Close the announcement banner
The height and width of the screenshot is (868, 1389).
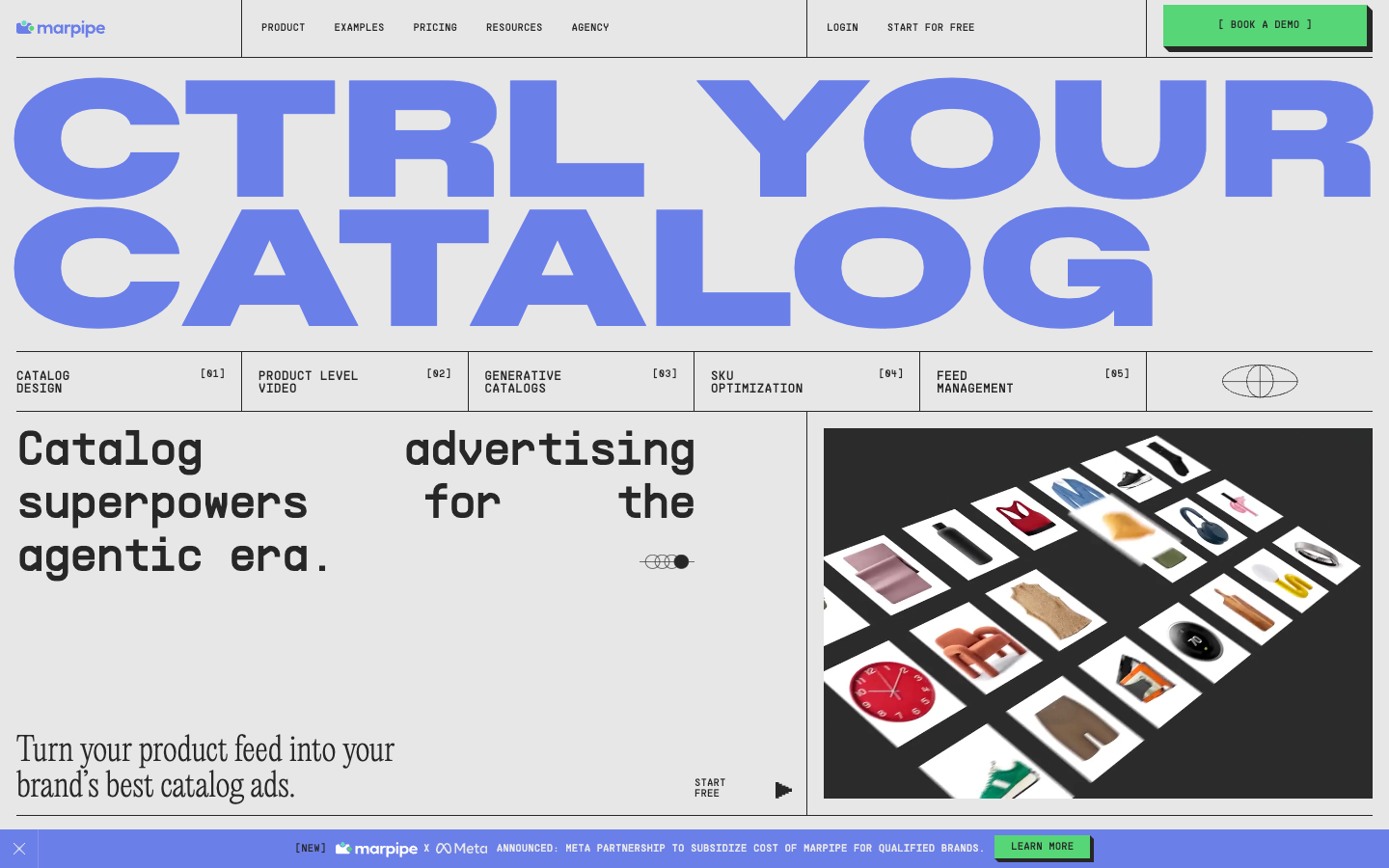pos(19,849)
